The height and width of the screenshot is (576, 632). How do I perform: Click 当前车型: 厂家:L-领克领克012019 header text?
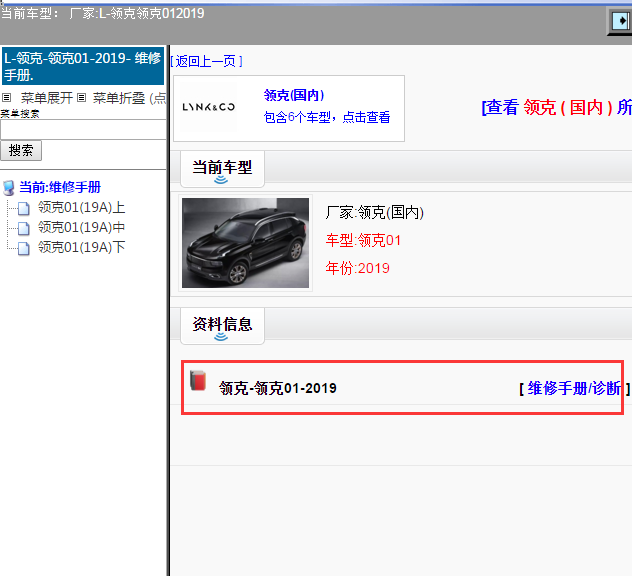coord(103,14)
